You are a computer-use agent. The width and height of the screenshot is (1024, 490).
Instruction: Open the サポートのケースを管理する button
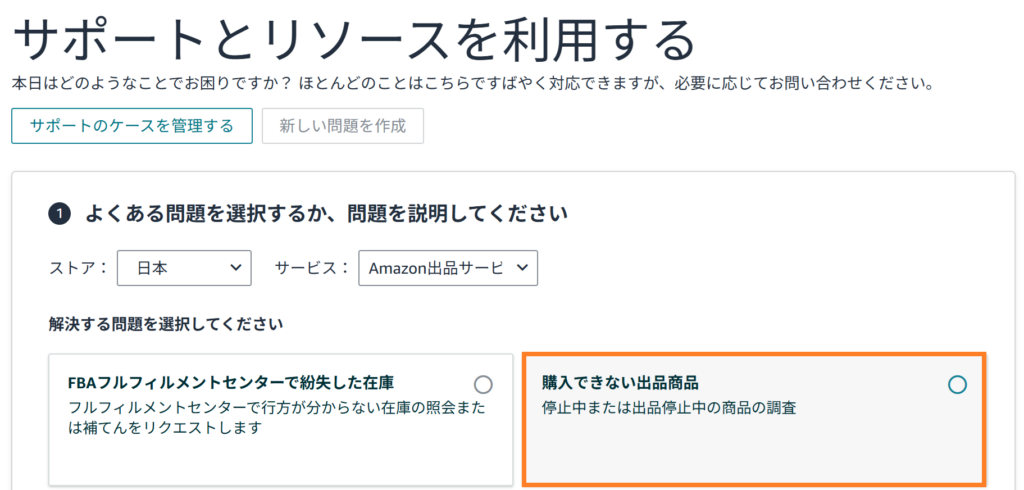click(132, 126)
